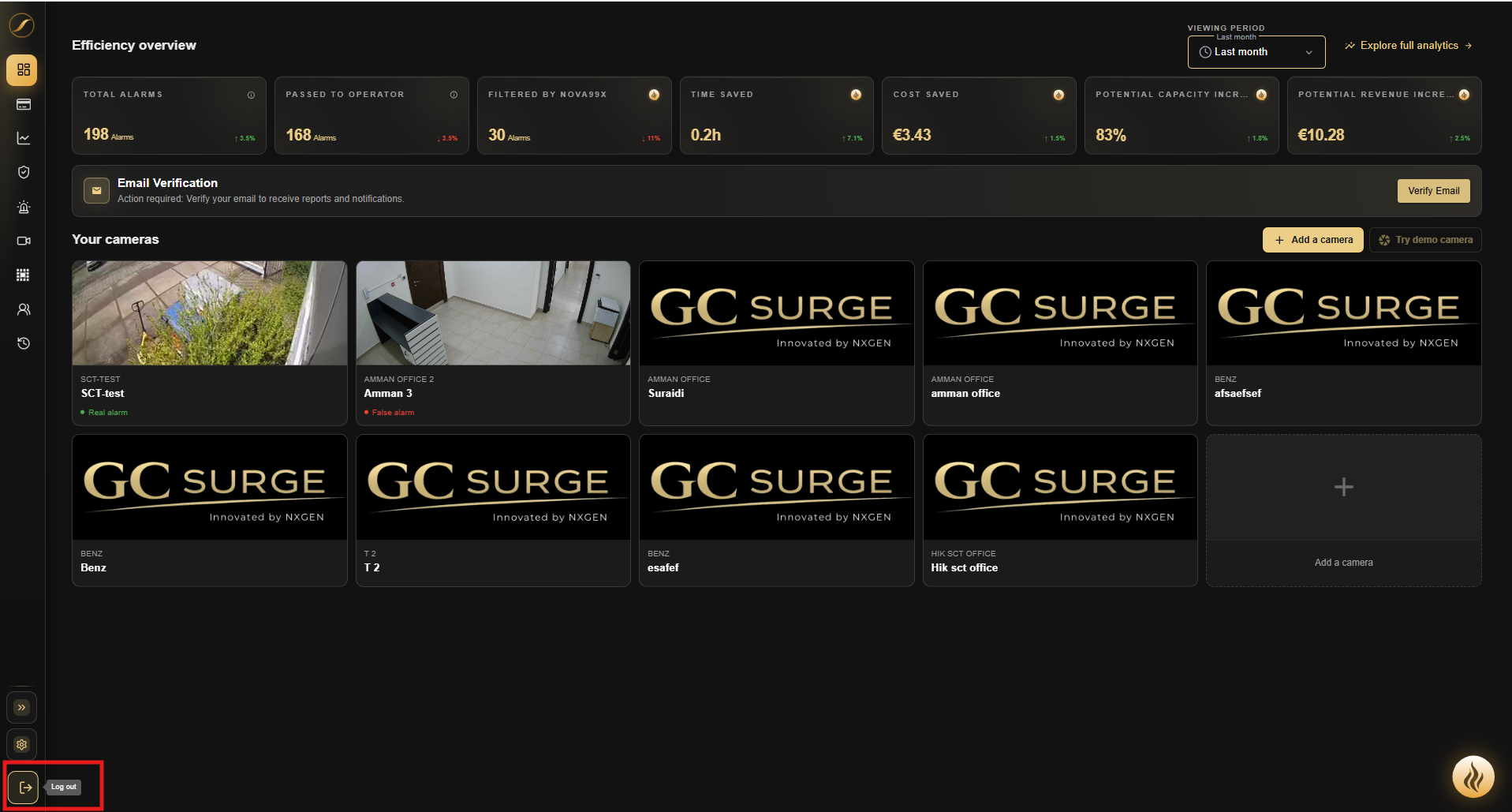
Task: Open the alarm siren sidebar icon
Action: (23, 207)
